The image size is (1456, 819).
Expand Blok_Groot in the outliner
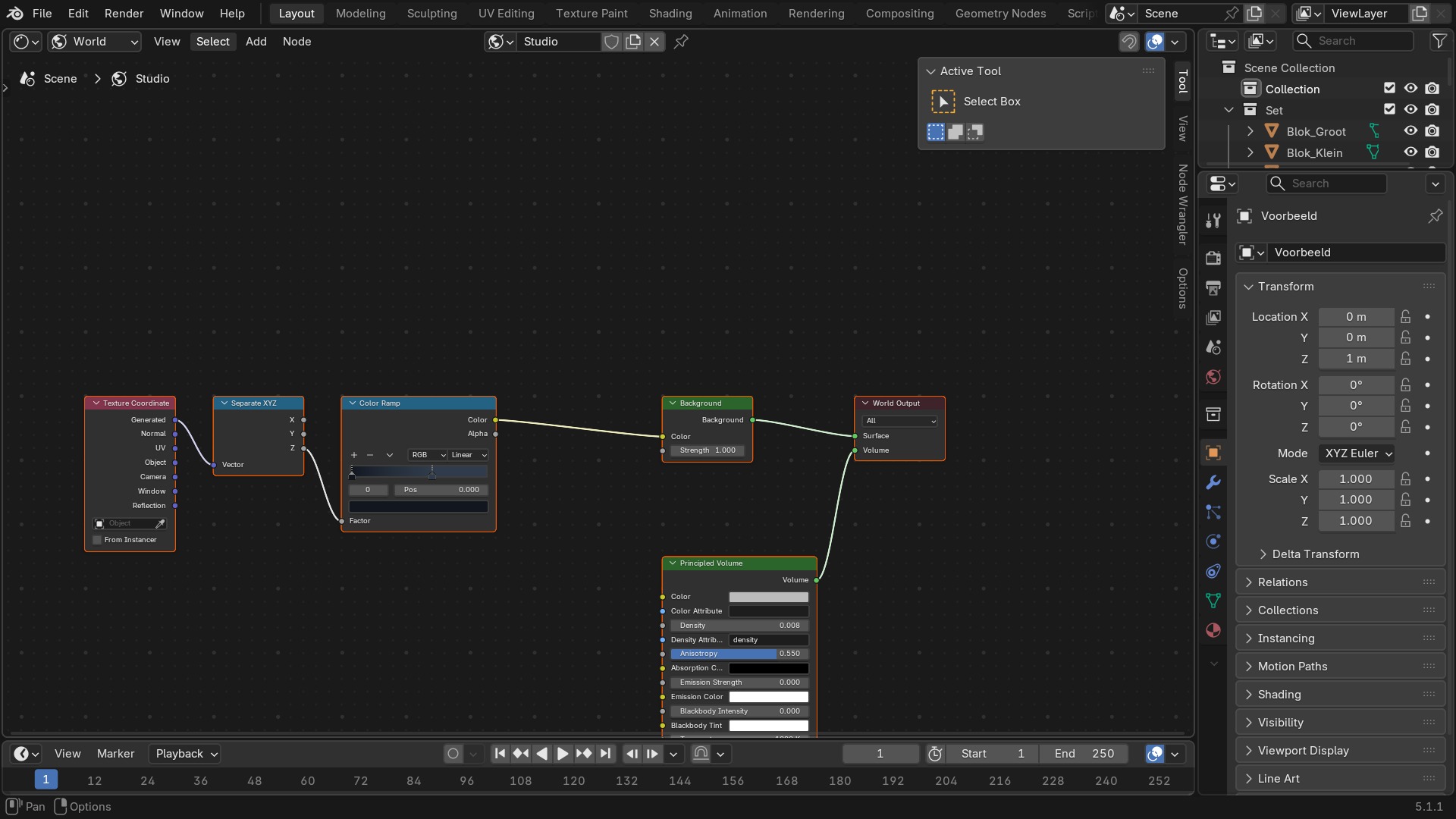[x=1250, y=131]
